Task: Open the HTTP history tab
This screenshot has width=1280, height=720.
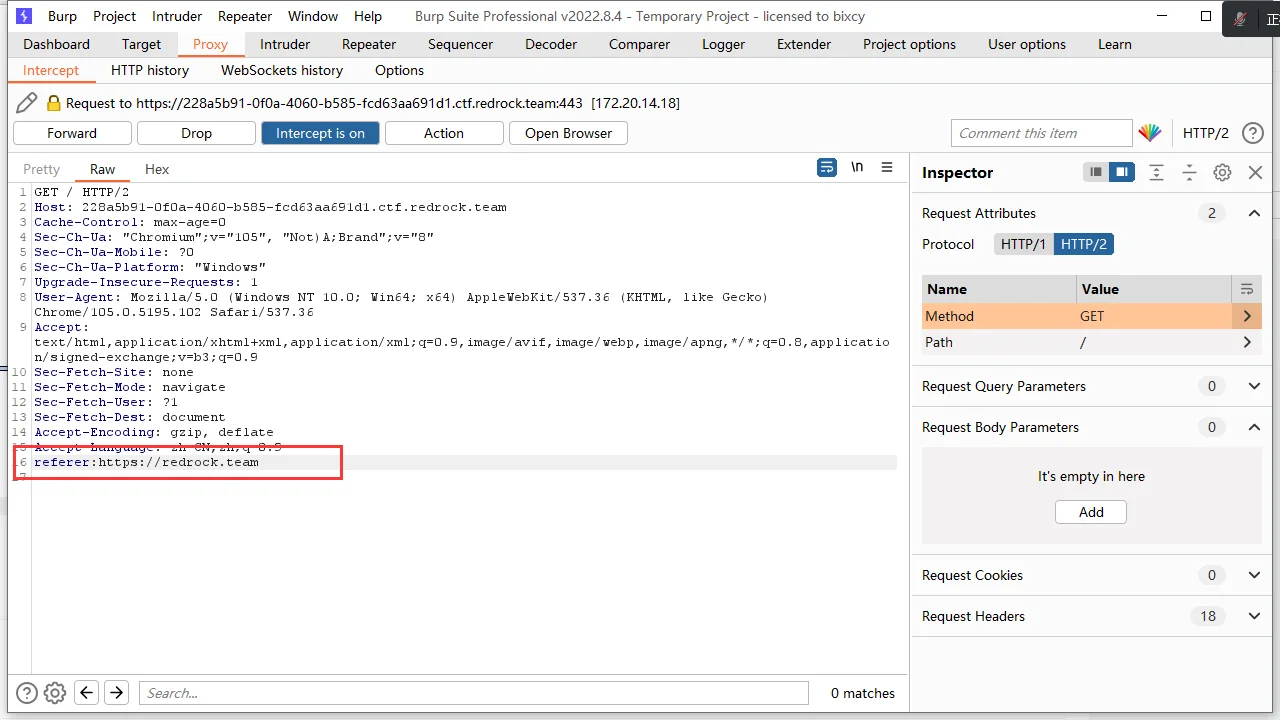Action: pyautogui.click(x=150, y=70)
